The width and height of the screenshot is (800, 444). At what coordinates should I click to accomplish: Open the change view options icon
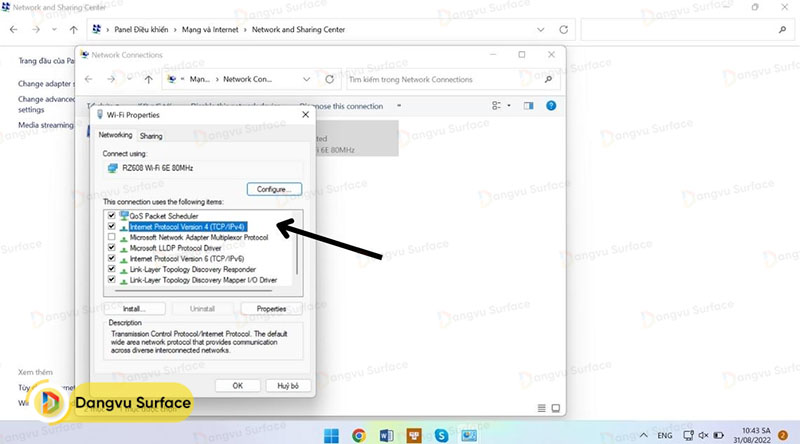tap(496, 106)
